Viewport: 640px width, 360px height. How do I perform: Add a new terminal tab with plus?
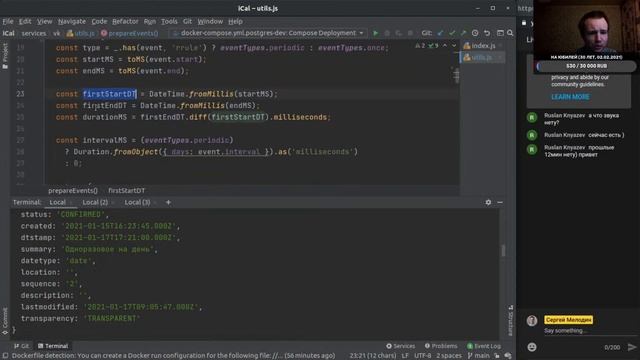168,202
